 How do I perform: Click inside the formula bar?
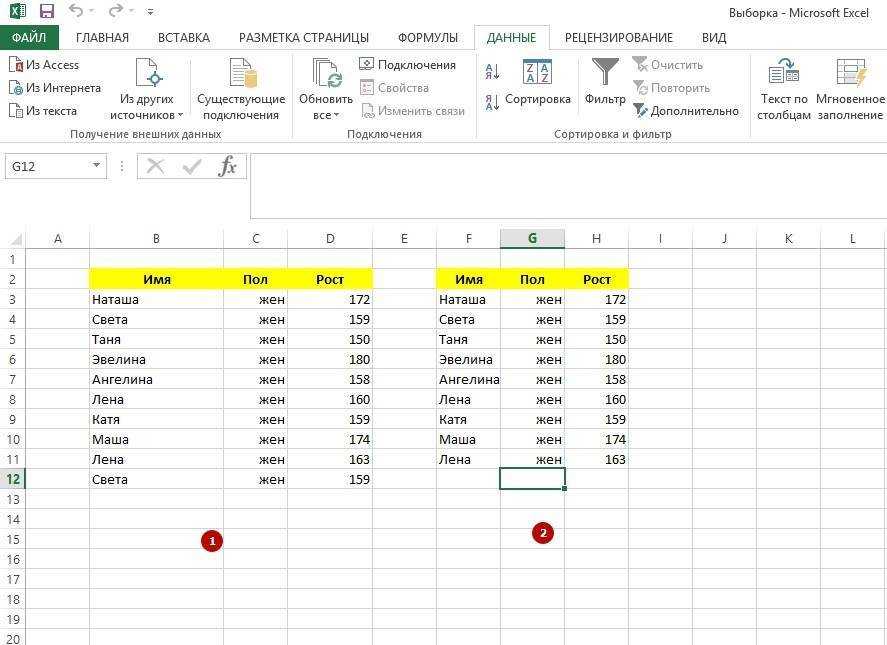click(x=568, y=186)
